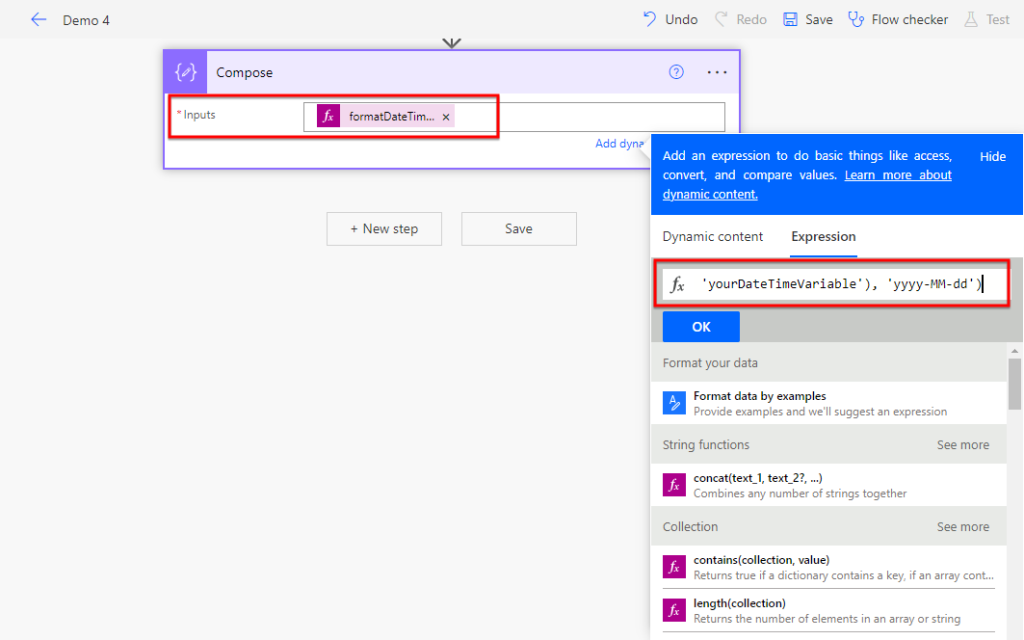Open help for the Compose action
Screen dimensions: 1024x640
pyautogui.click(x=676, y=72)
